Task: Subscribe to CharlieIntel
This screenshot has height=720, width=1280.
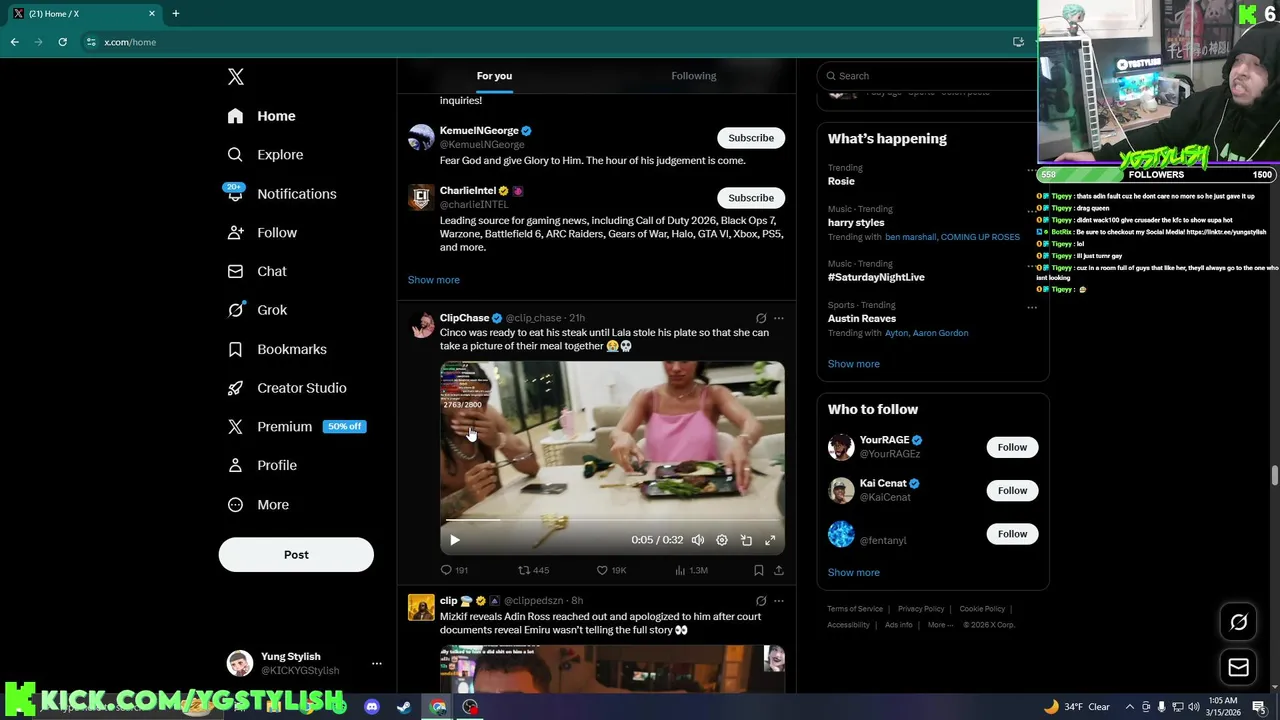Action: tap(751, 198)
